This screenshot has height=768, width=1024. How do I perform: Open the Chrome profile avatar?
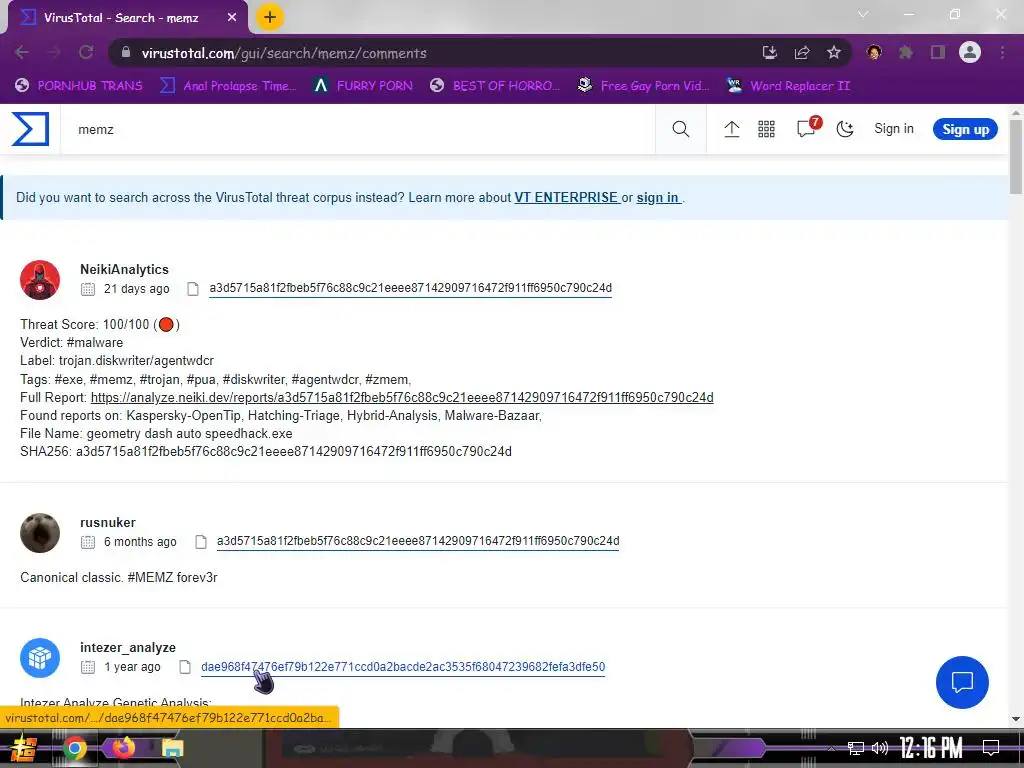[x=970, y=52]
